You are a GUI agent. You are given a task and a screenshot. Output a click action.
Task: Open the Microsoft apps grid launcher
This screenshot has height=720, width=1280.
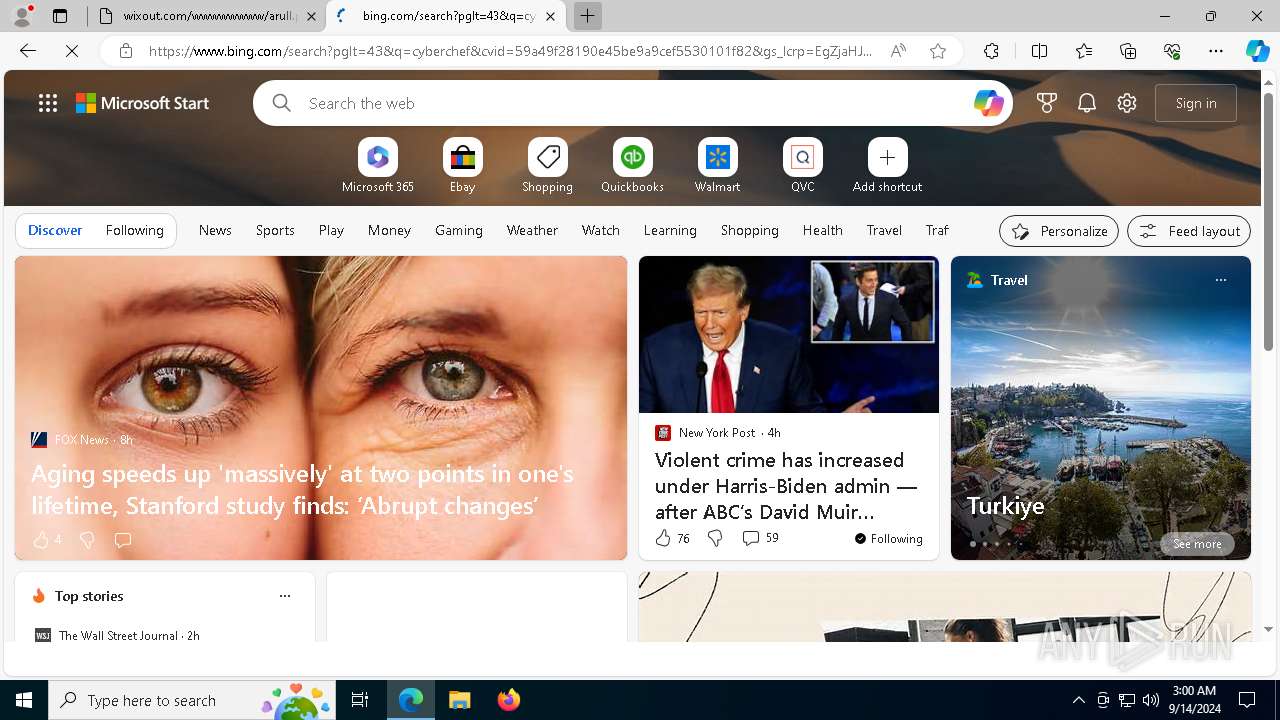coord(48,103)
